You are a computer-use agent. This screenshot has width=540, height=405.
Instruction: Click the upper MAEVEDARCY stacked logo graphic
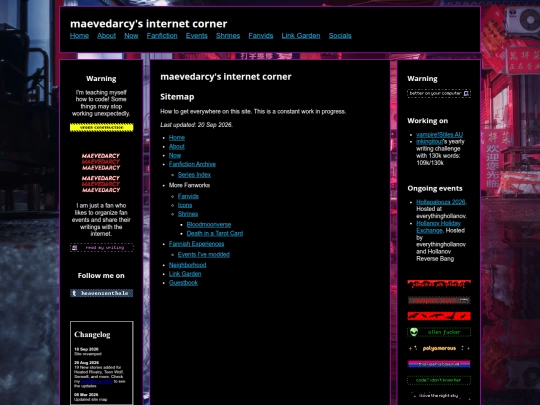point(101,162)
